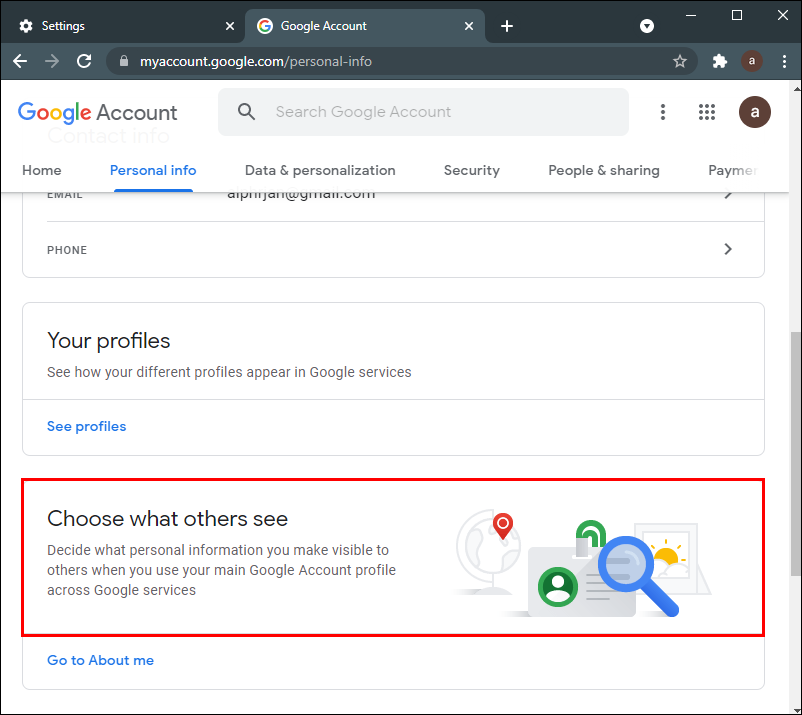Open the Go to About me link
Screen dimensions: 802x715
click(100, 660)
